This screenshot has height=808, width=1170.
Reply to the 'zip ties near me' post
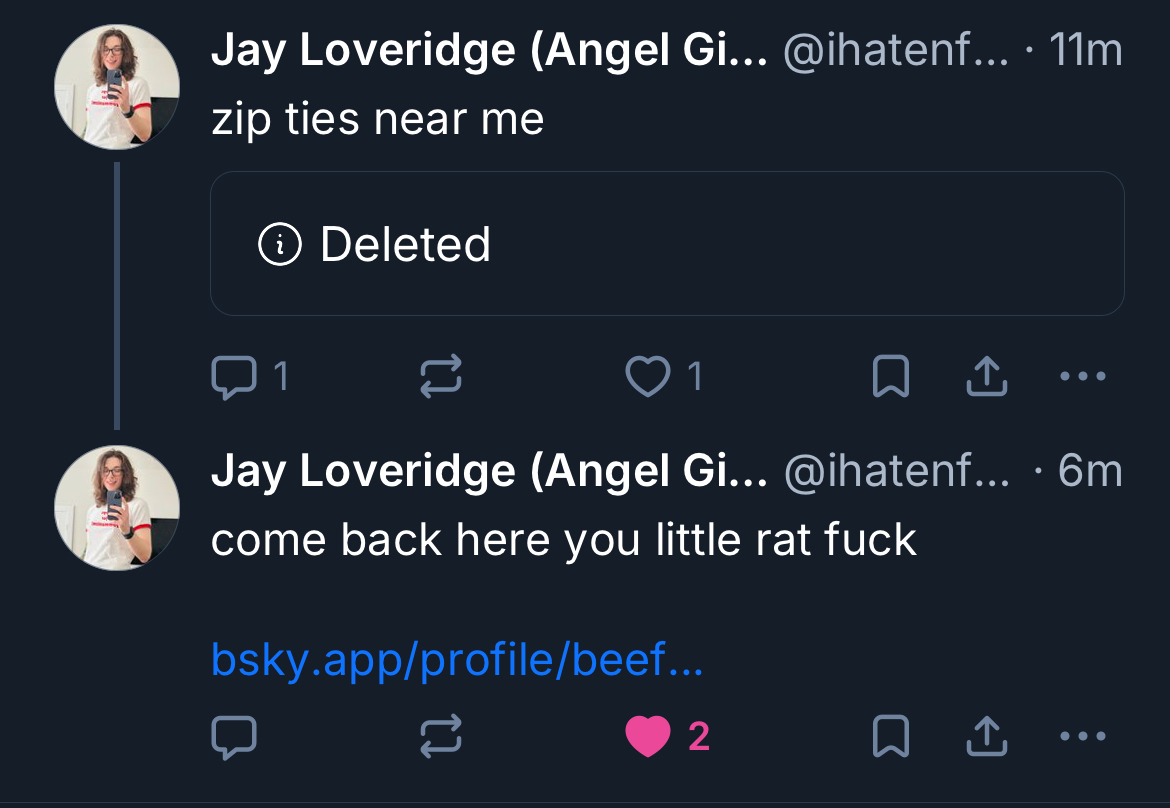234,377
